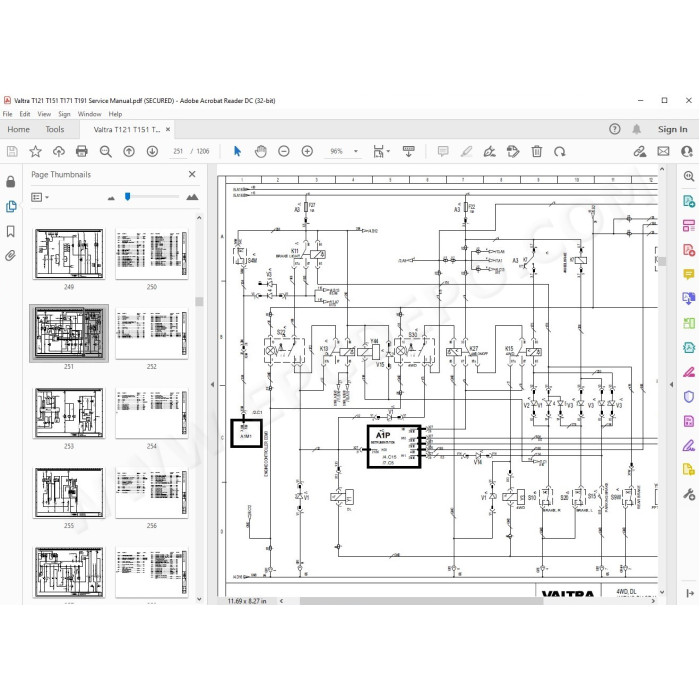Go to the previous page arrow
Image resolution: width=700 pixels, height=700 pixels.
click(129, 151)
